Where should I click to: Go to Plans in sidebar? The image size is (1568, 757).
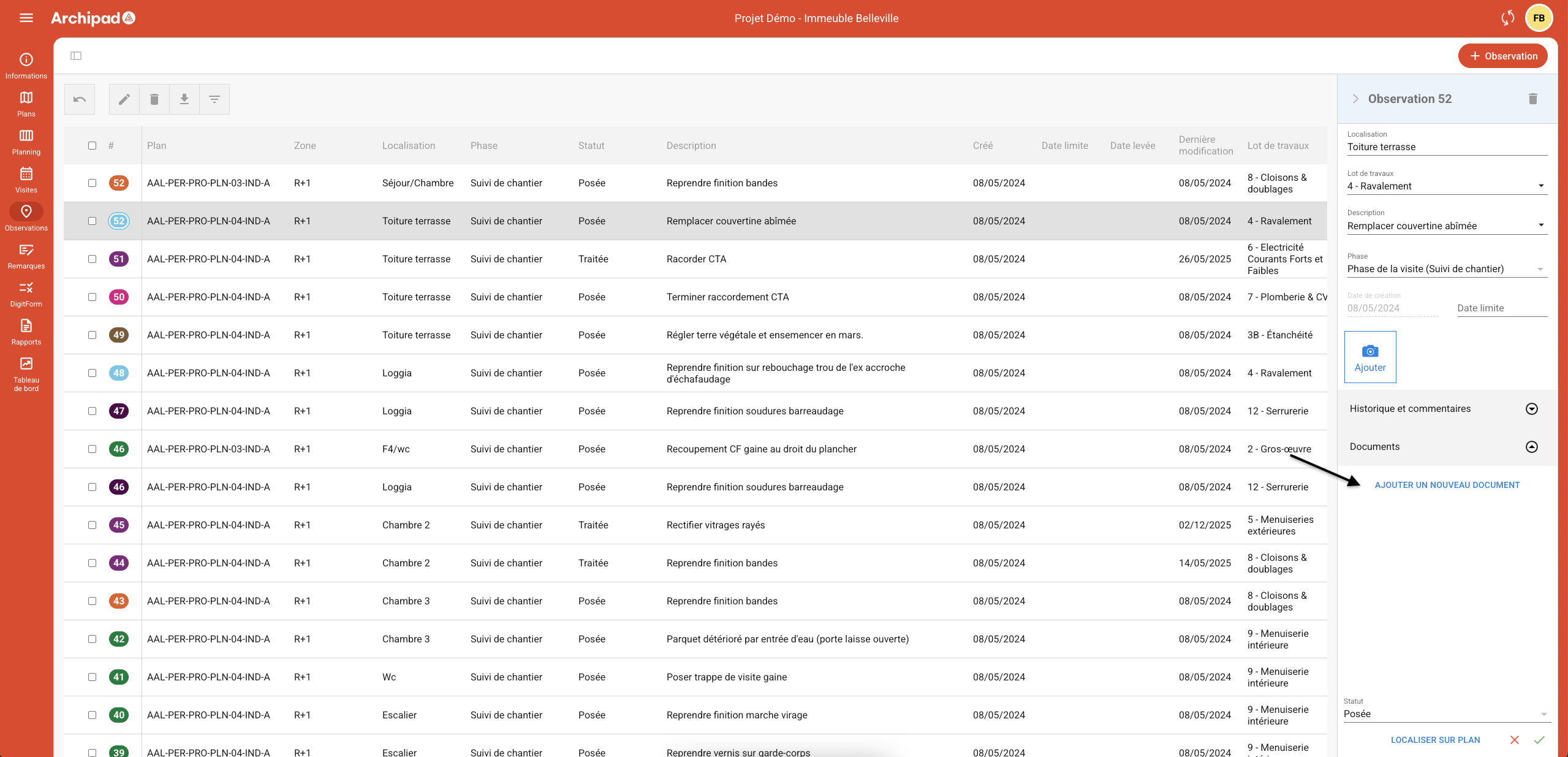[x=26, y=104]
